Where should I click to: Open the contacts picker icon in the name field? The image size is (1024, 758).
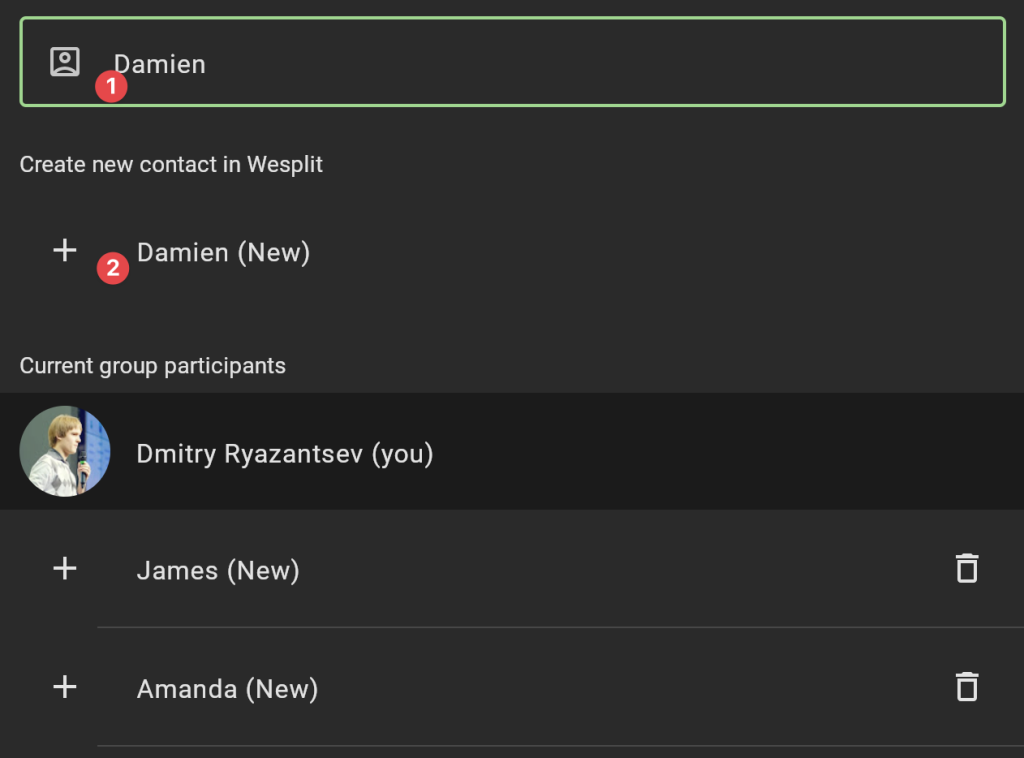(x=65, y=62)
